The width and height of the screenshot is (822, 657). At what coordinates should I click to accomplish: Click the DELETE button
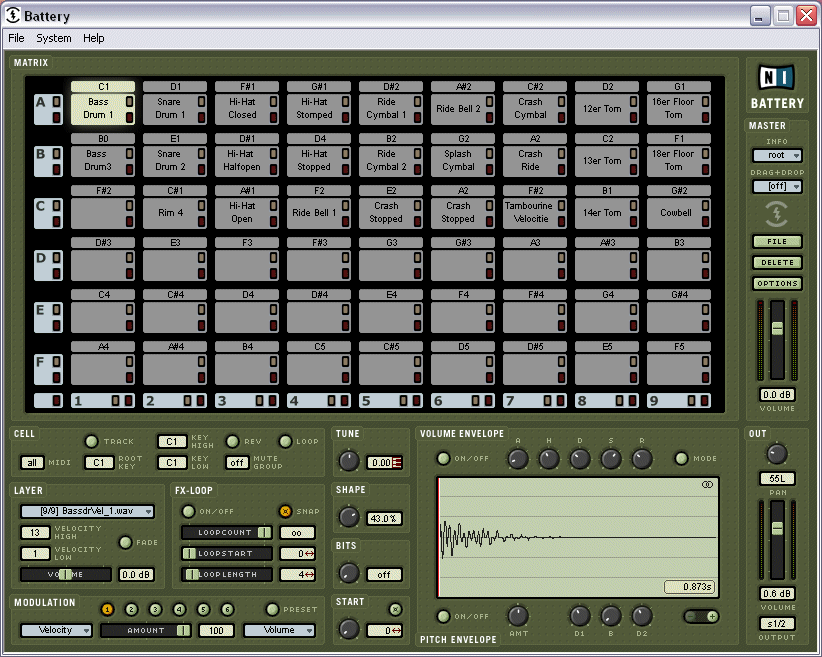(x=777, y=262)
